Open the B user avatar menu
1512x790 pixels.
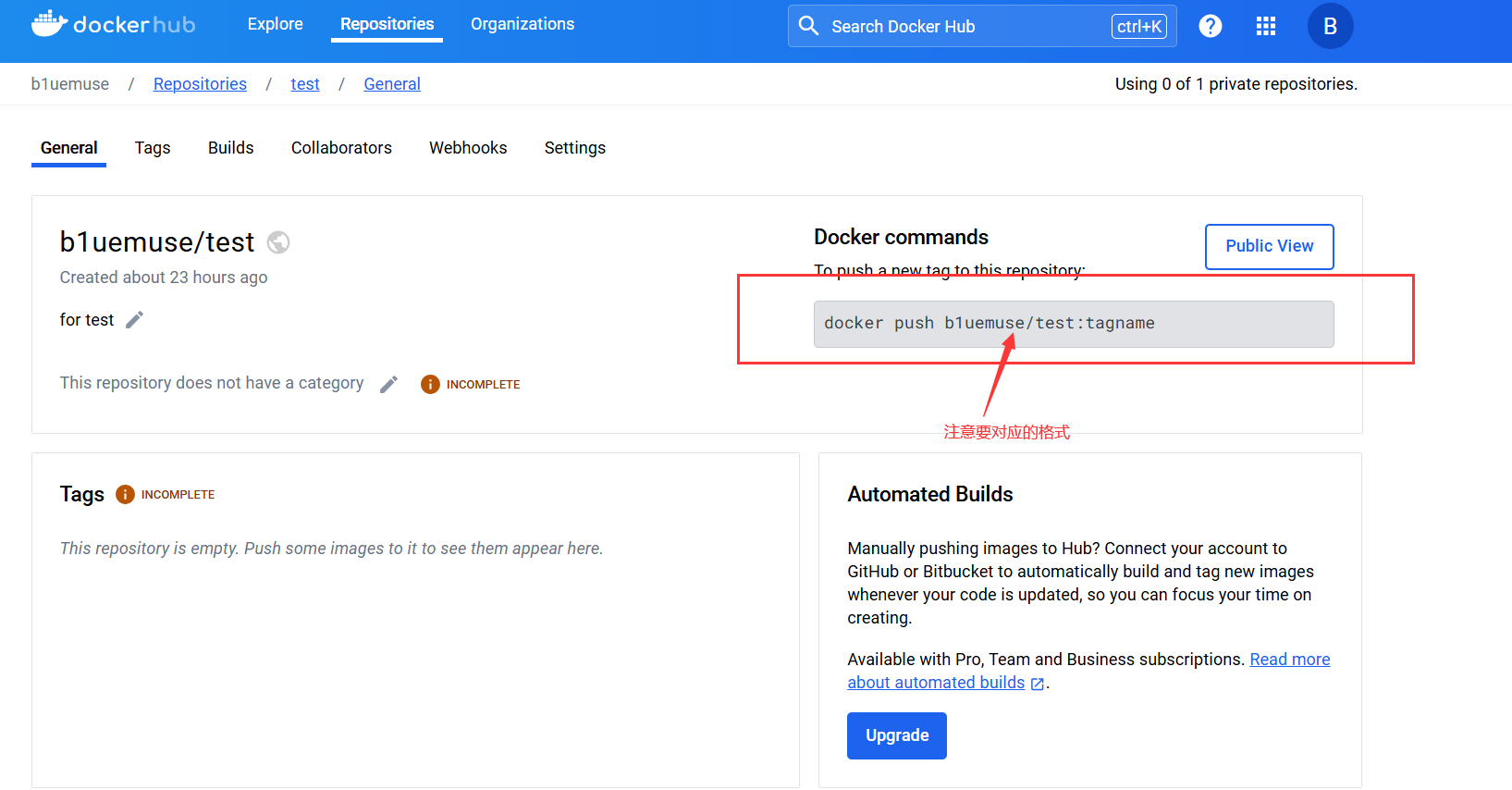tap(1330, 26)
